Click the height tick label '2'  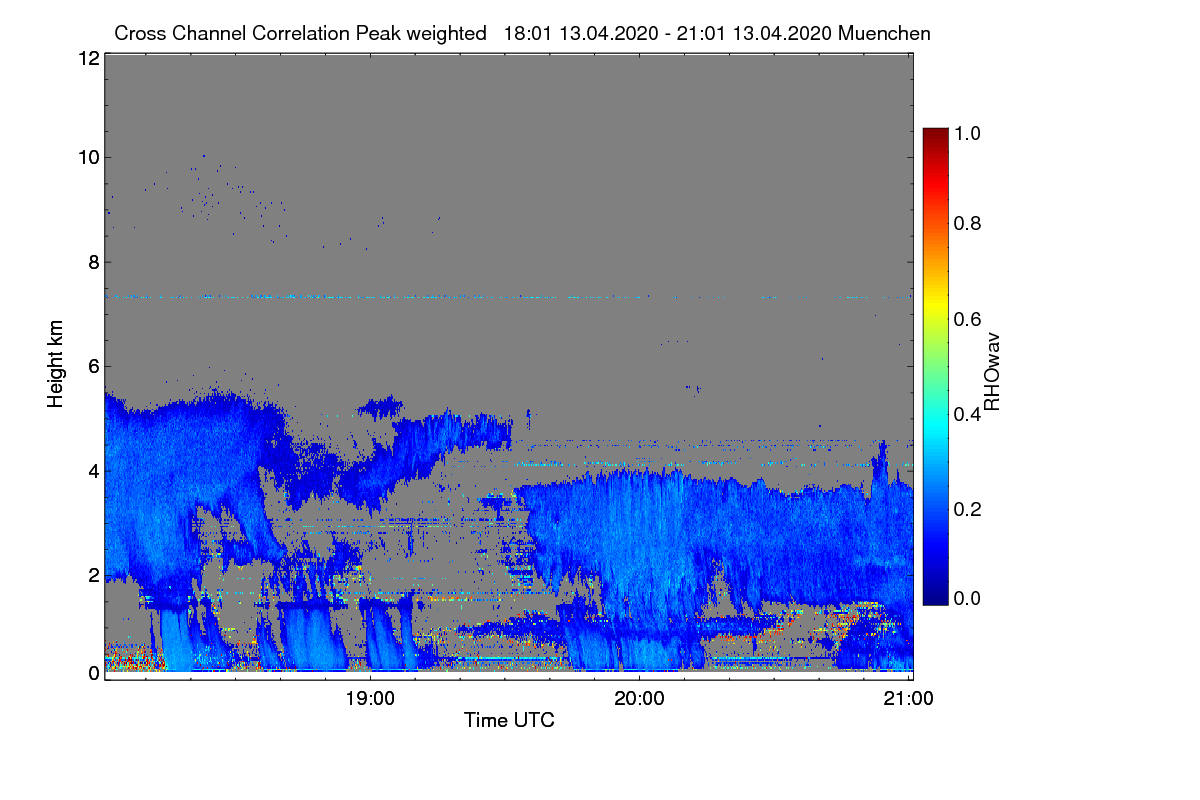(x=94, y=575)
